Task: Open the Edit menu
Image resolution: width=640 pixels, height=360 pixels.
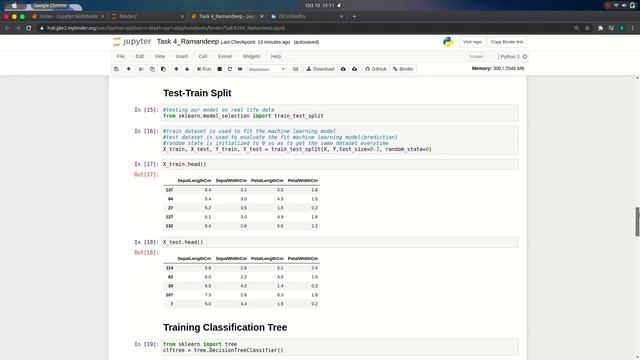Action: pyautogui.click(x=140, y=56)
